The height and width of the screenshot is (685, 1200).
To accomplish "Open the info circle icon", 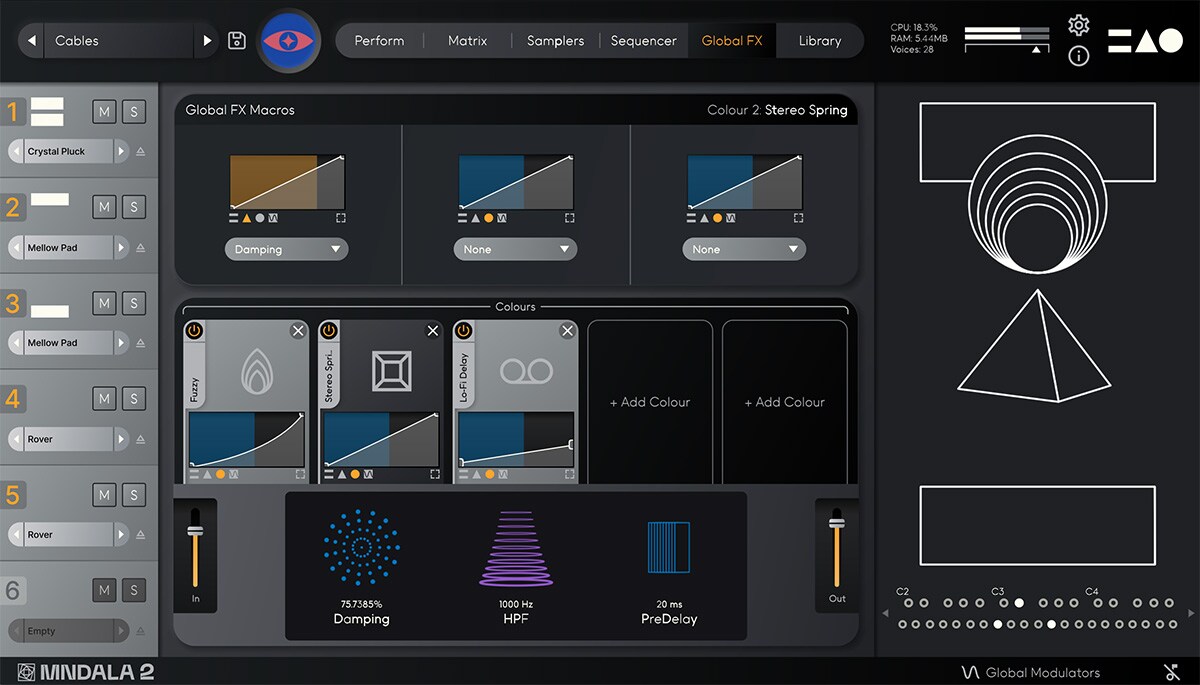I will pos(1078,56).
